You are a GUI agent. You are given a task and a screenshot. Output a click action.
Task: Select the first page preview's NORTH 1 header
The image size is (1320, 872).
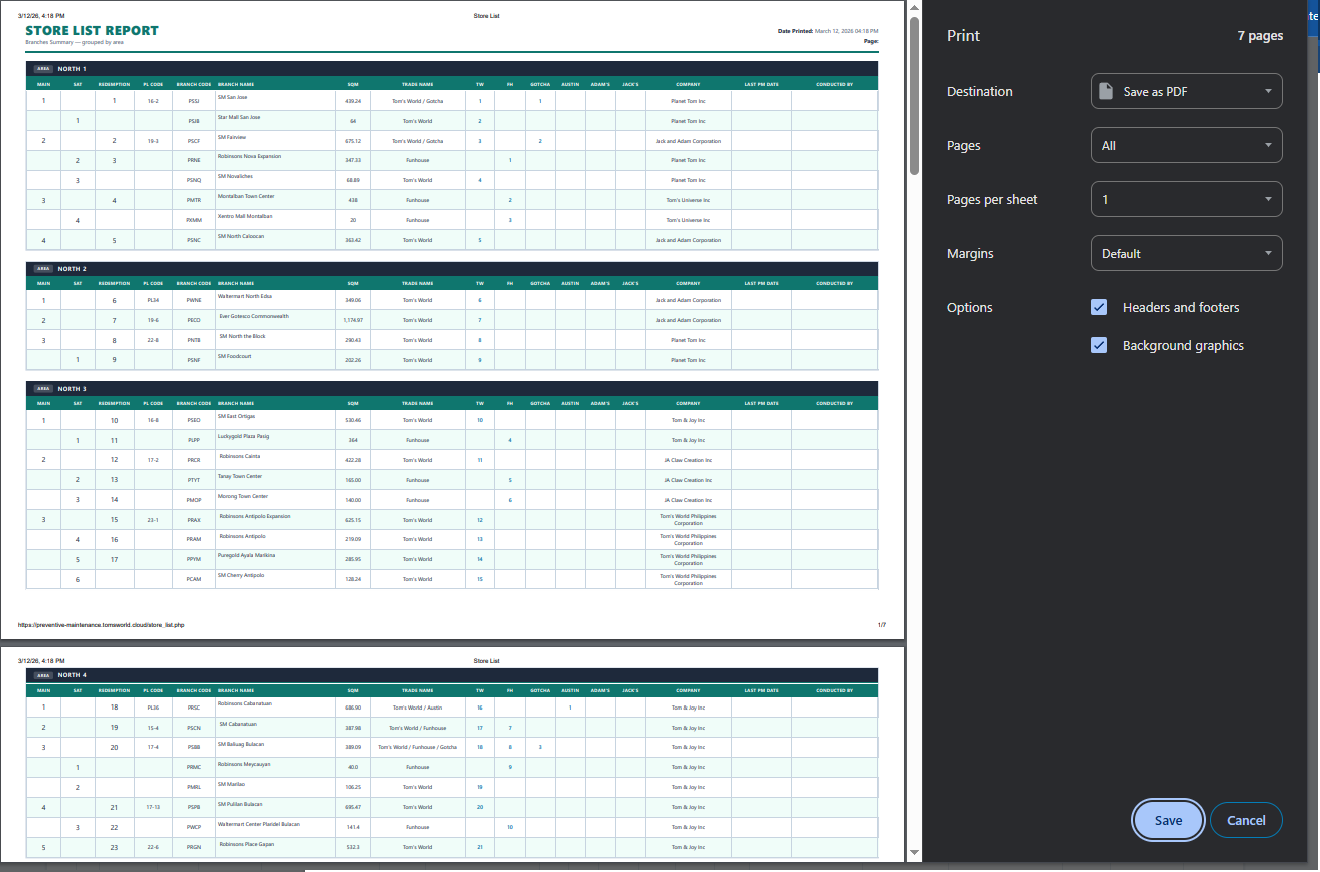point(72,69)
